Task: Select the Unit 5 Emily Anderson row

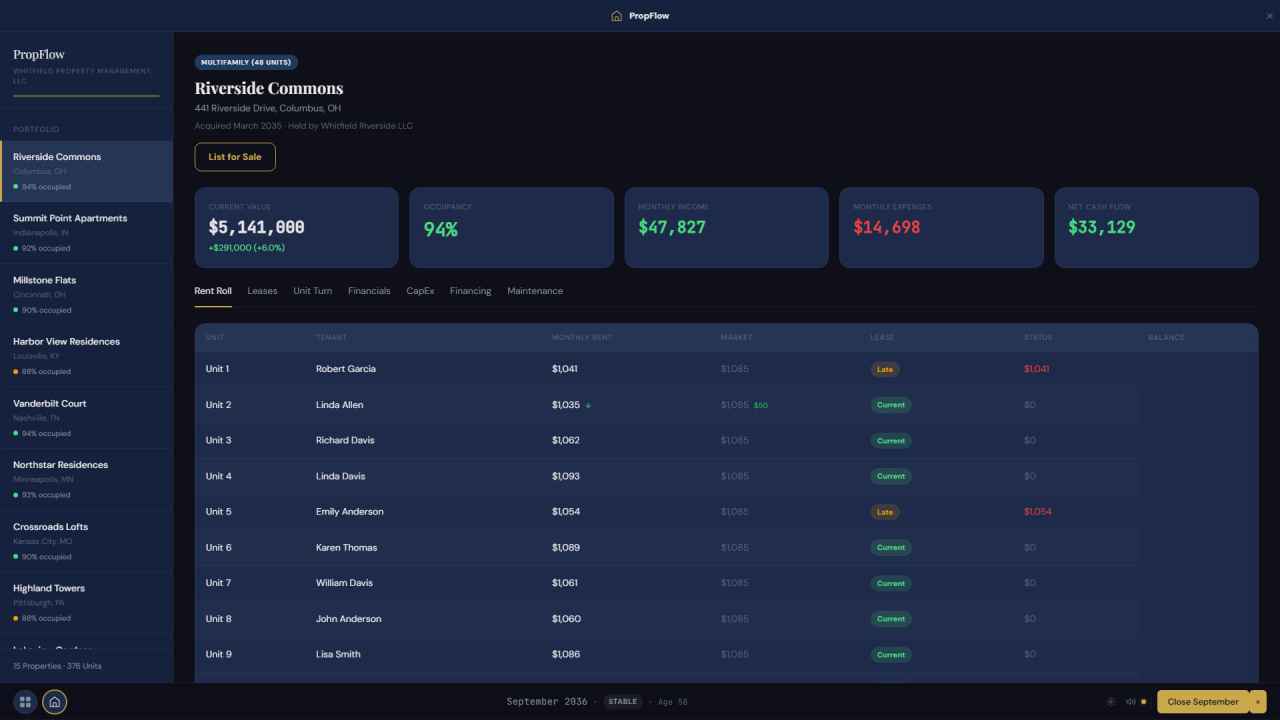Action: 726,512
